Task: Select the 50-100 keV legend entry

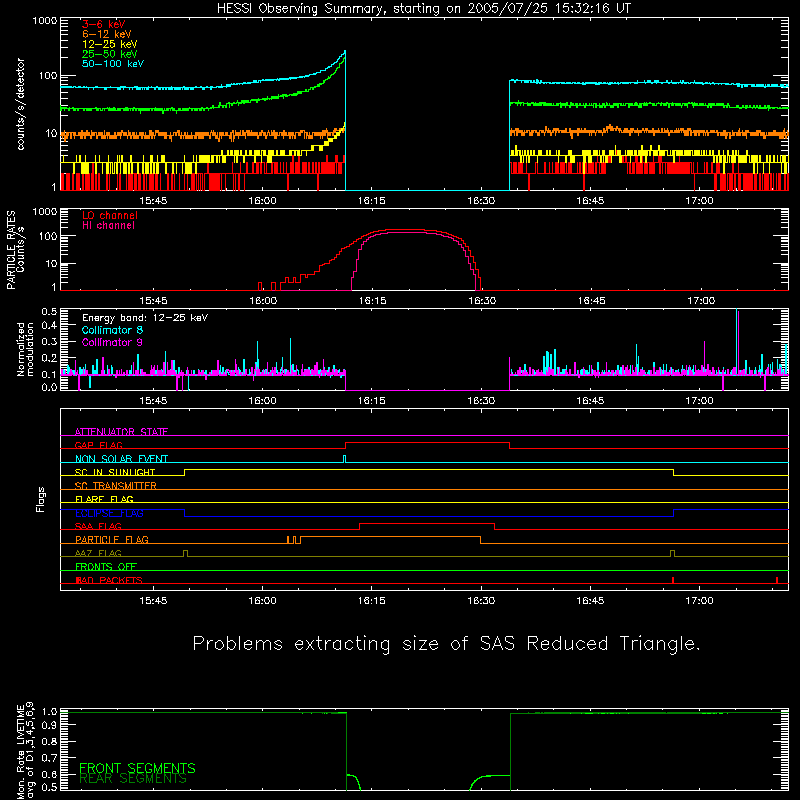Action: tap(113, 64)
